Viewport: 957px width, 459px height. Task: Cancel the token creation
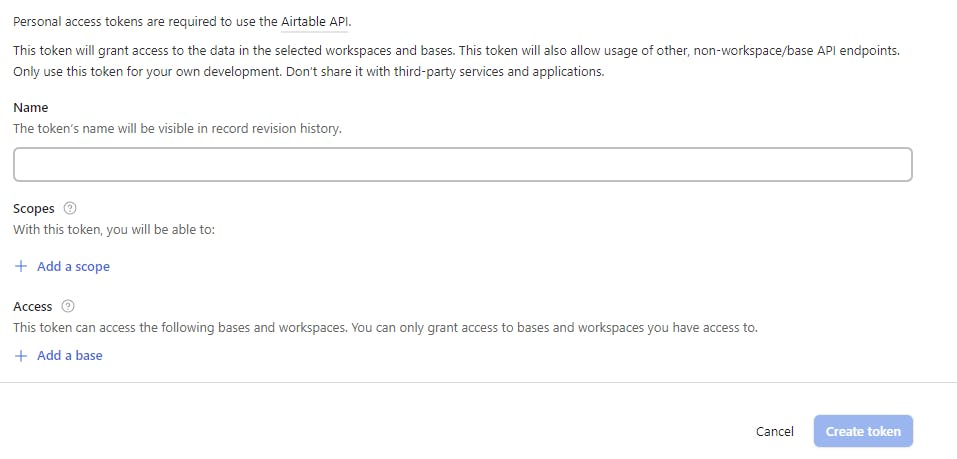coord(775,432)
